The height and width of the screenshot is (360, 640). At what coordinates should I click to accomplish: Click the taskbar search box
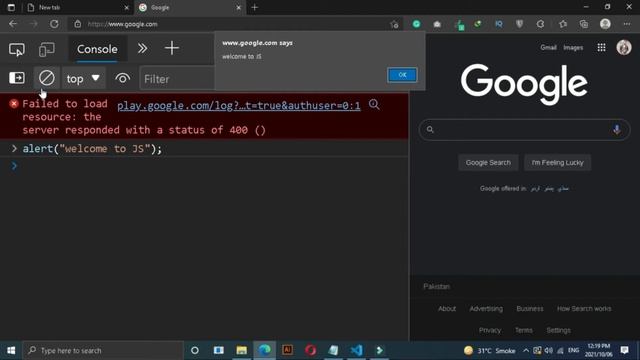(103, 350)
